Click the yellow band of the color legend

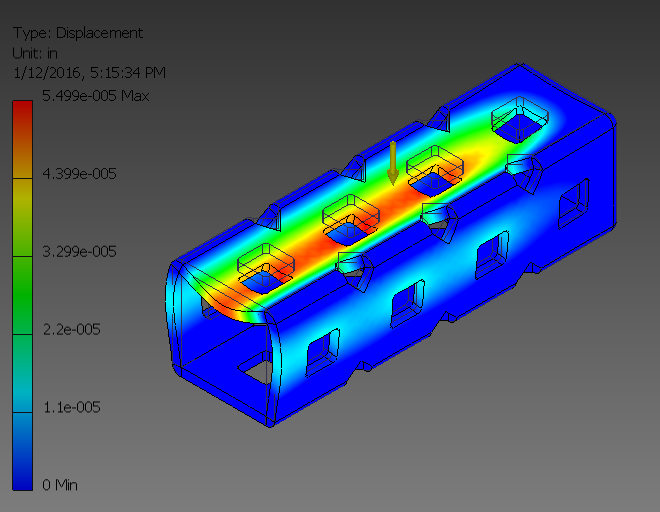point(22,217)
